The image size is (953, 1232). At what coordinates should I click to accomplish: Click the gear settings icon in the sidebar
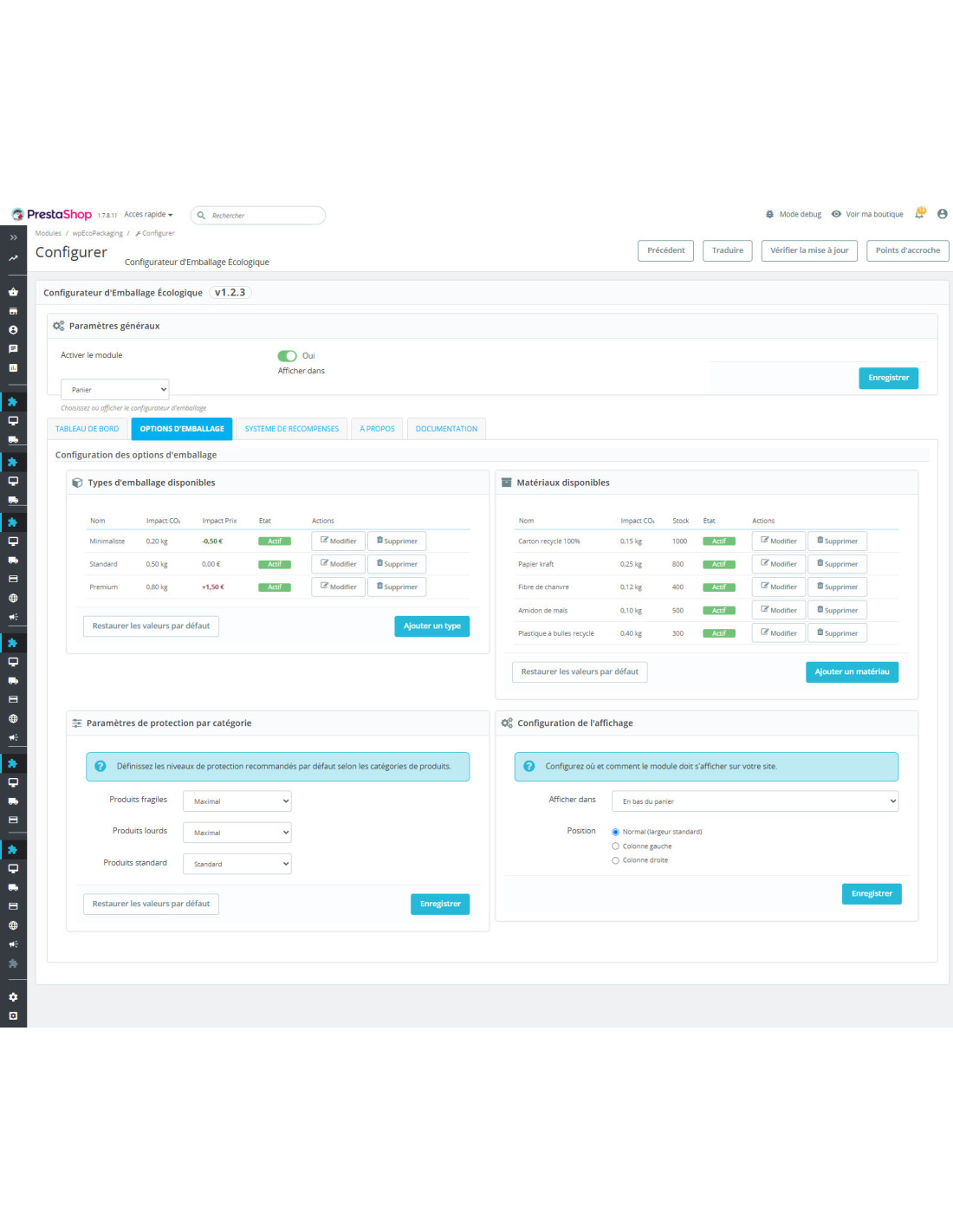click(x=13, y=997)
